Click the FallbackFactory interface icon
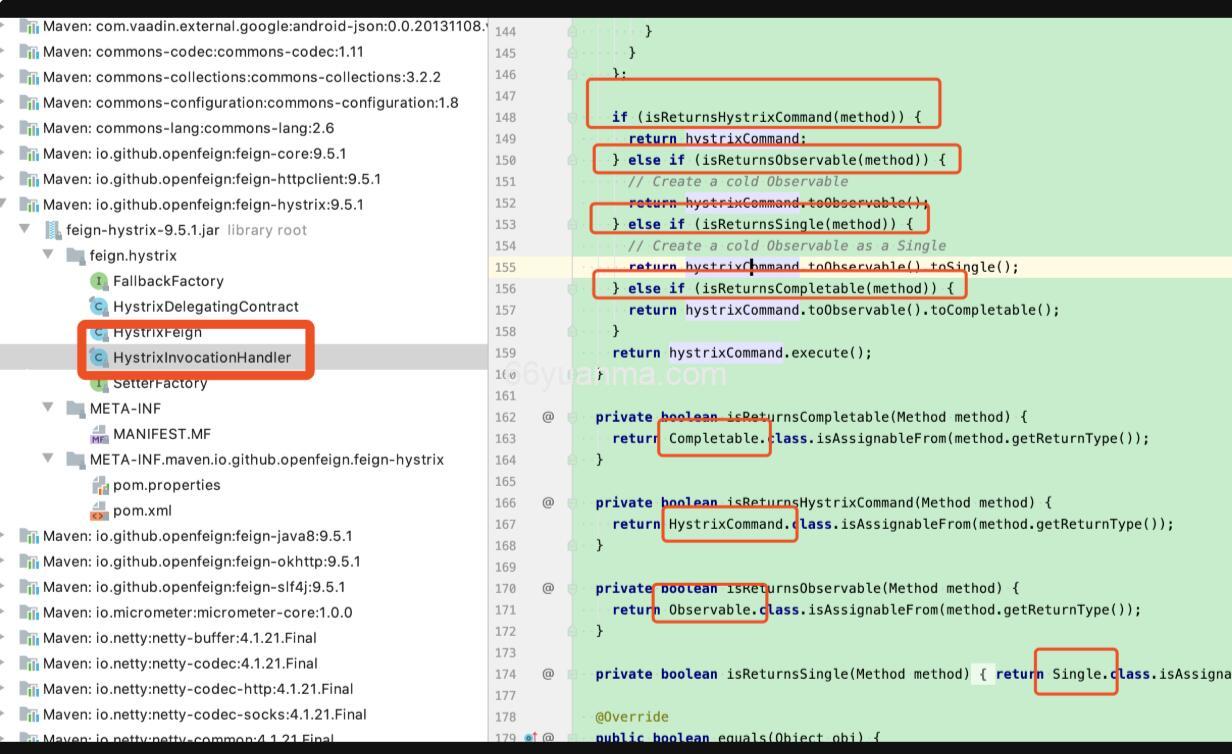The width and height of the screenshot is (1232, 754). [x=99, y=281]
